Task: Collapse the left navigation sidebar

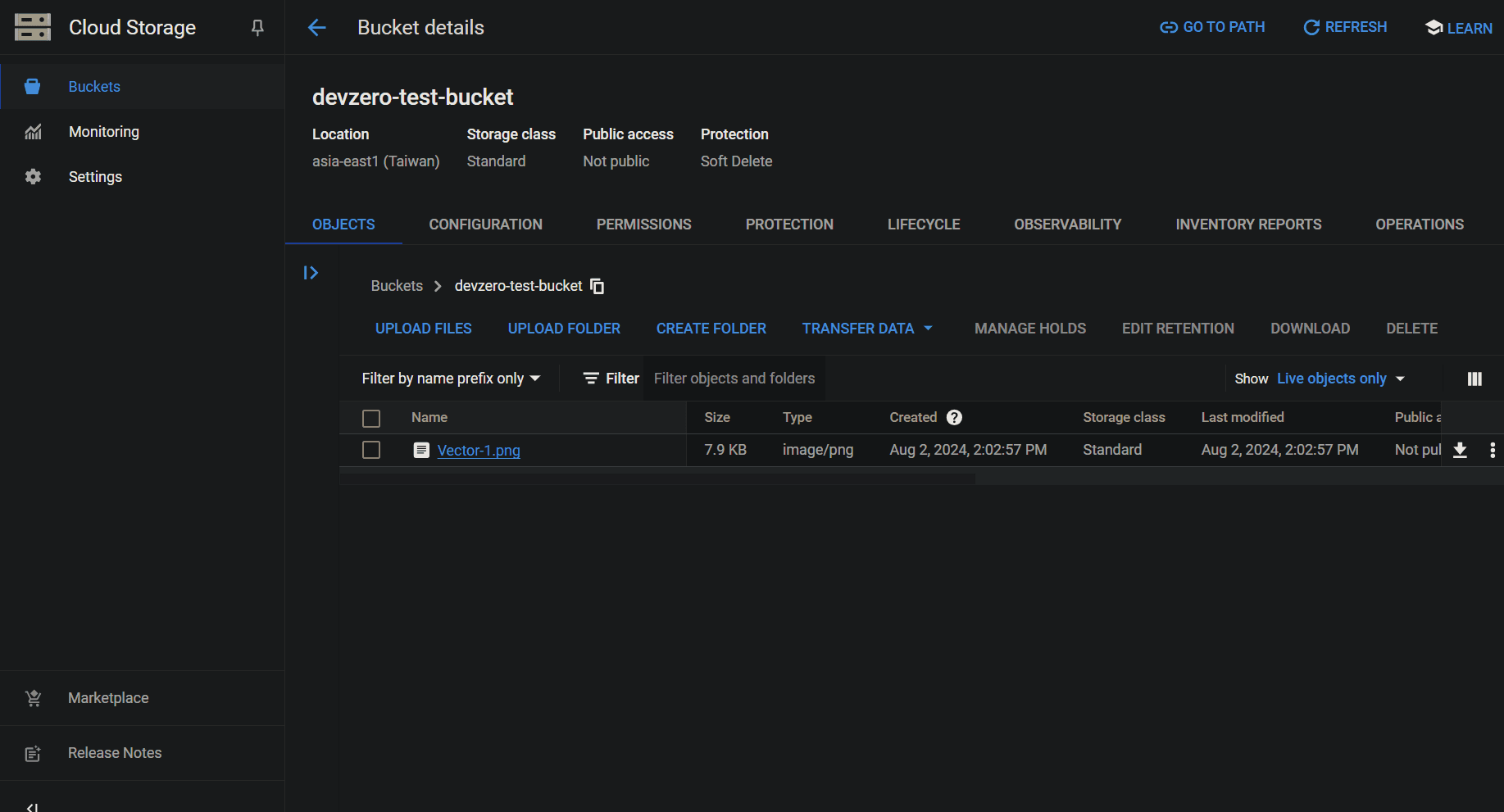Action: [x=32, y=806]
